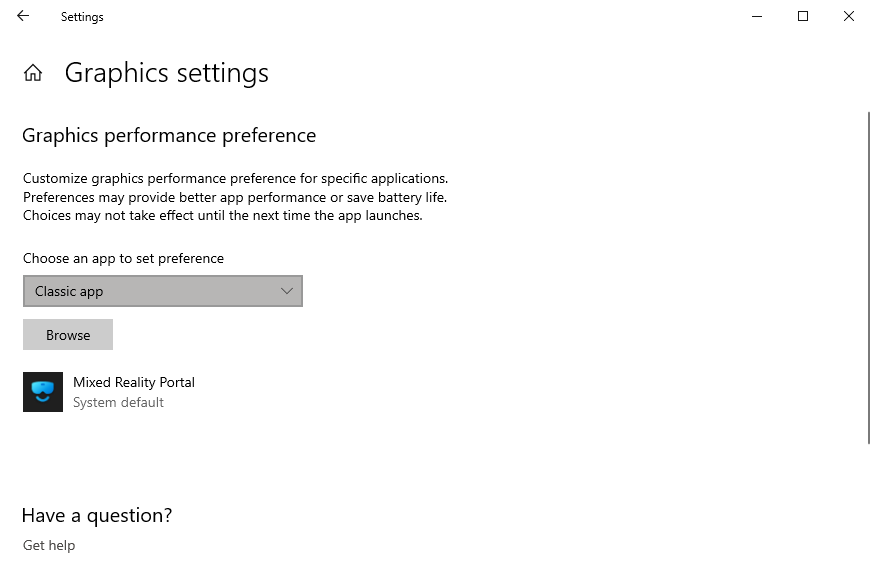Open the Get help link
The height and width of the screenshot is (570, 872).
point(49,545)
